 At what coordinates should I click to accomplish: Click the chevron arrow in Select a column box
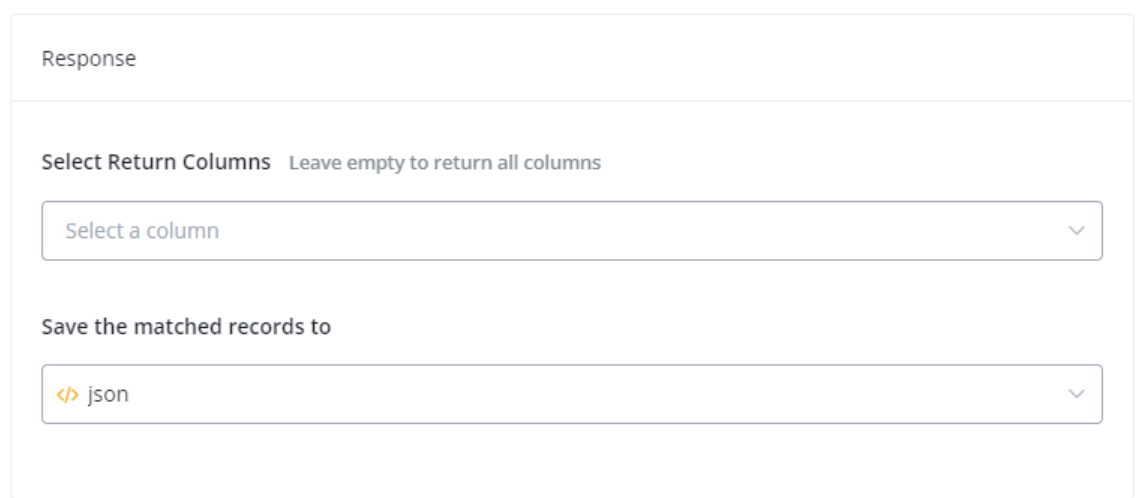[x=1076, y=231]
